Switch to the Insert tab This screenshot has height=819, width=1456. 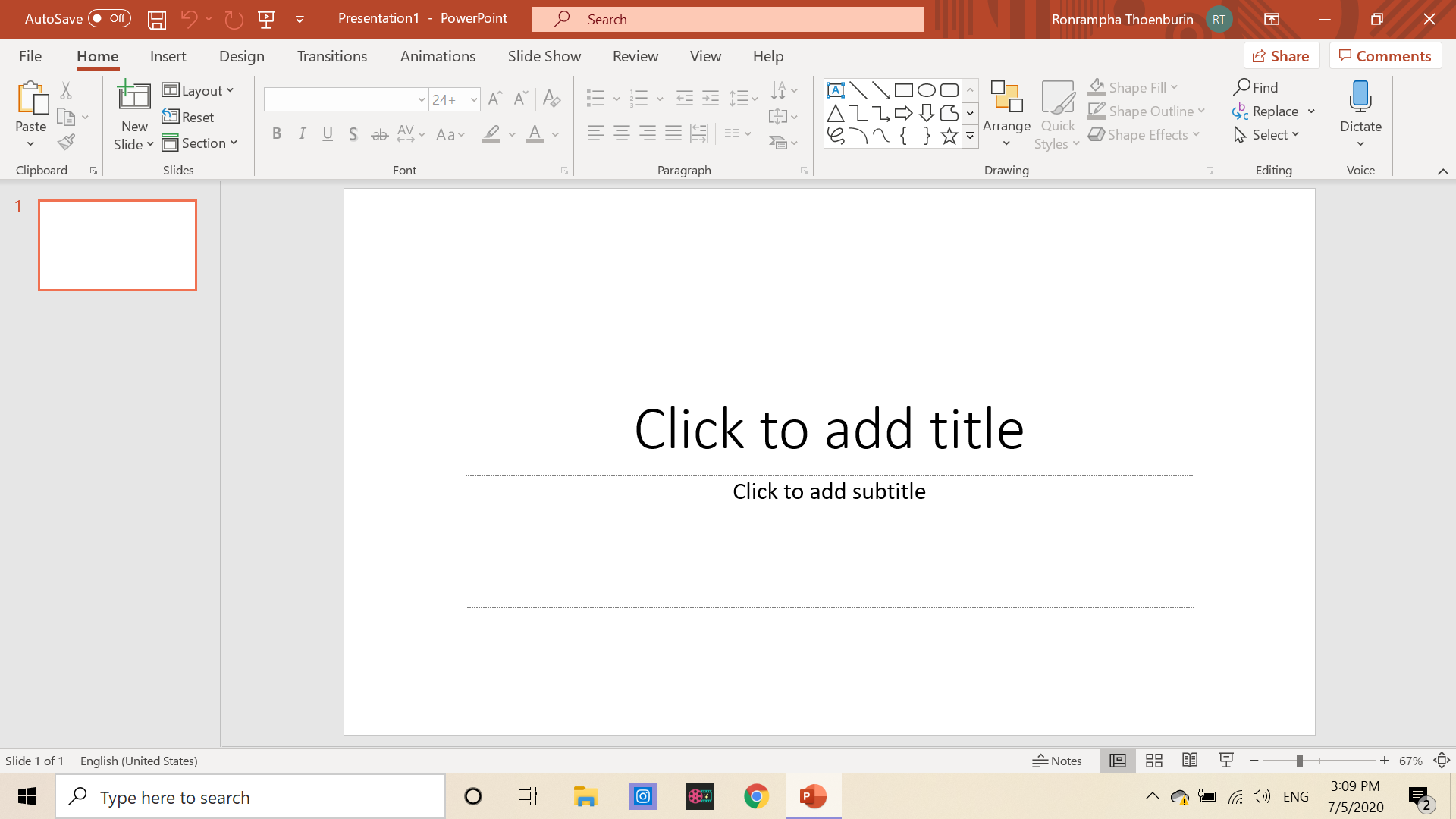168,56
